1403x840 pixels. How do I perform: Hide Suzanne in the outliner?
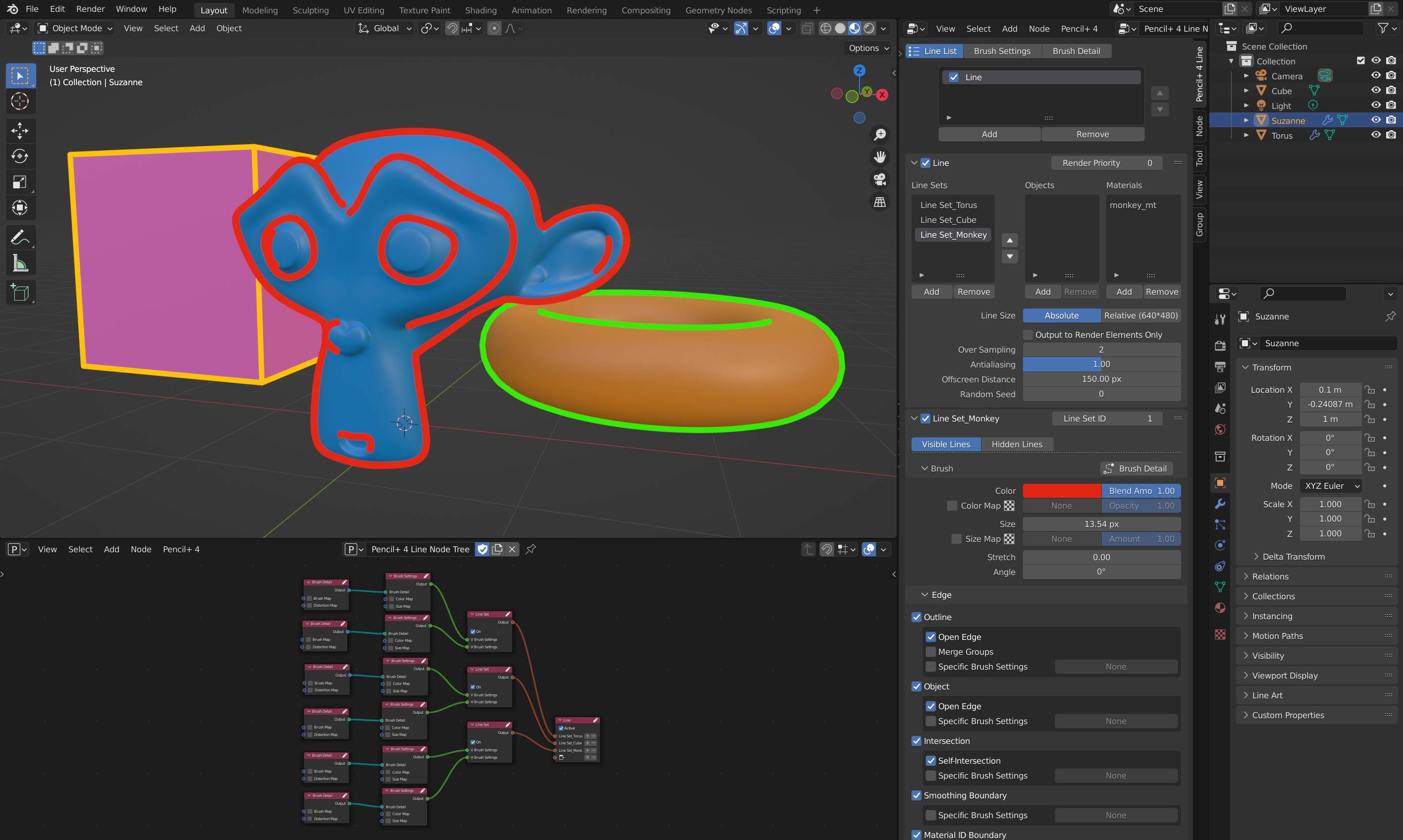[1375, 120]
